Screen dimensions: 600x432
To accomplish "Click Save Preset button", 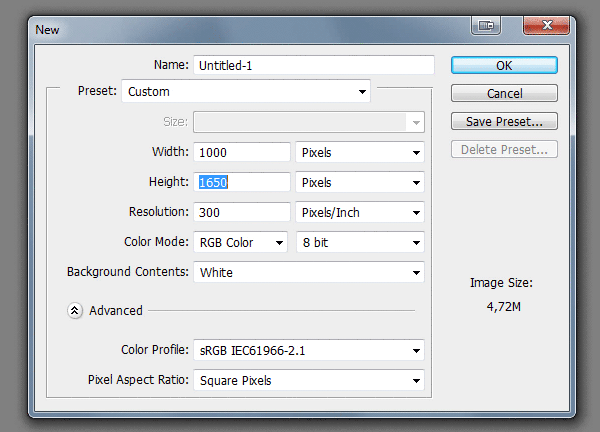I will click(x=504, y=121).
